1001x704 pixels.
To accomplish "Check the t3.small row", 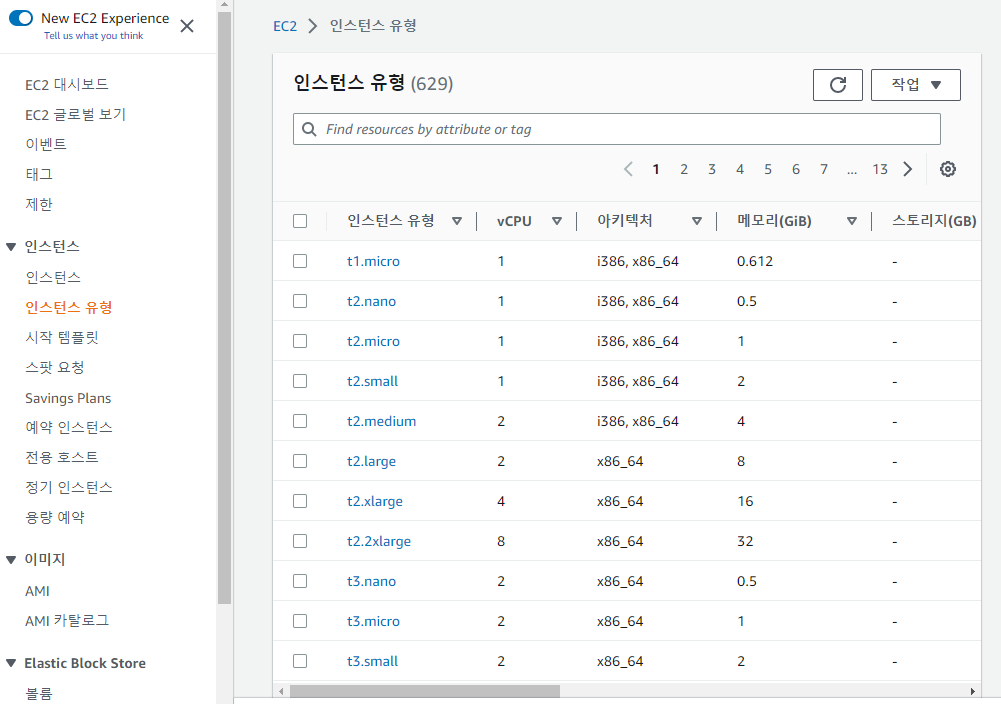I will pos(300,661).
